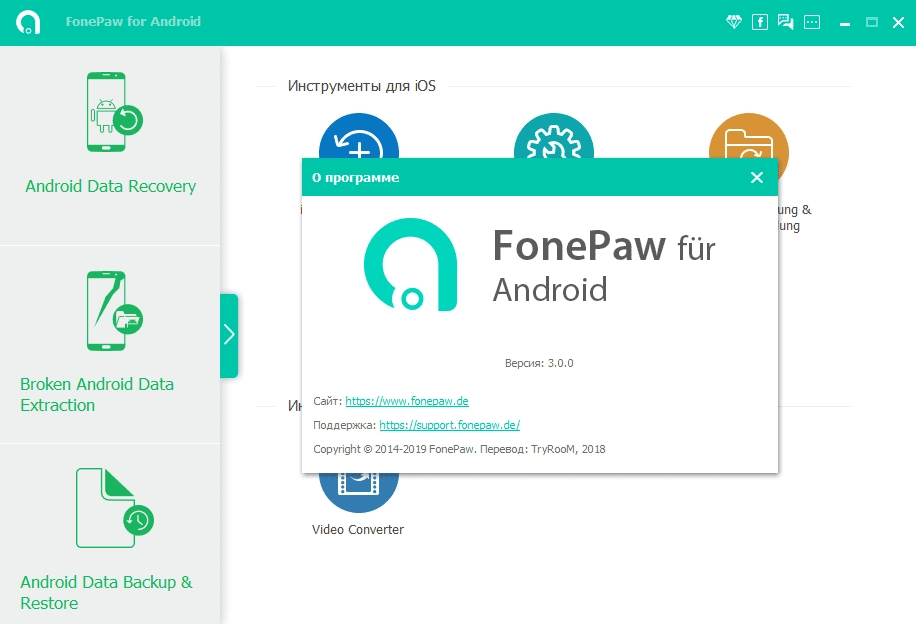Open Android Data Backup & Restore icon

[x=114, y=508]
